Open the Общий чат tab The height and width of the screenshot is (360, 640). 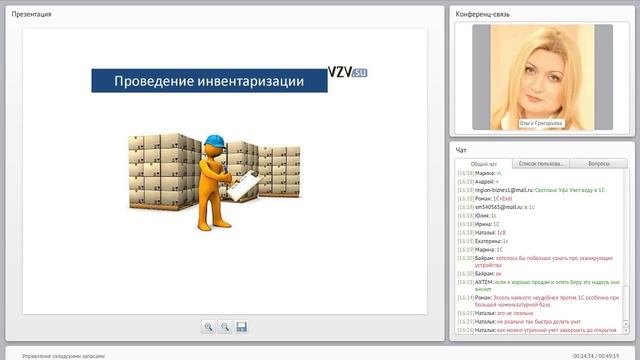[484, 164]
